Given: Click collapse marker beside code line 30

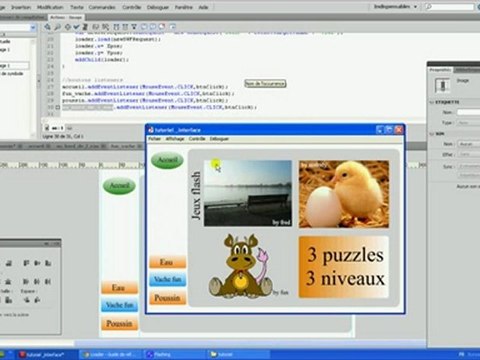Looking at the screenshot, I should 58,107.
